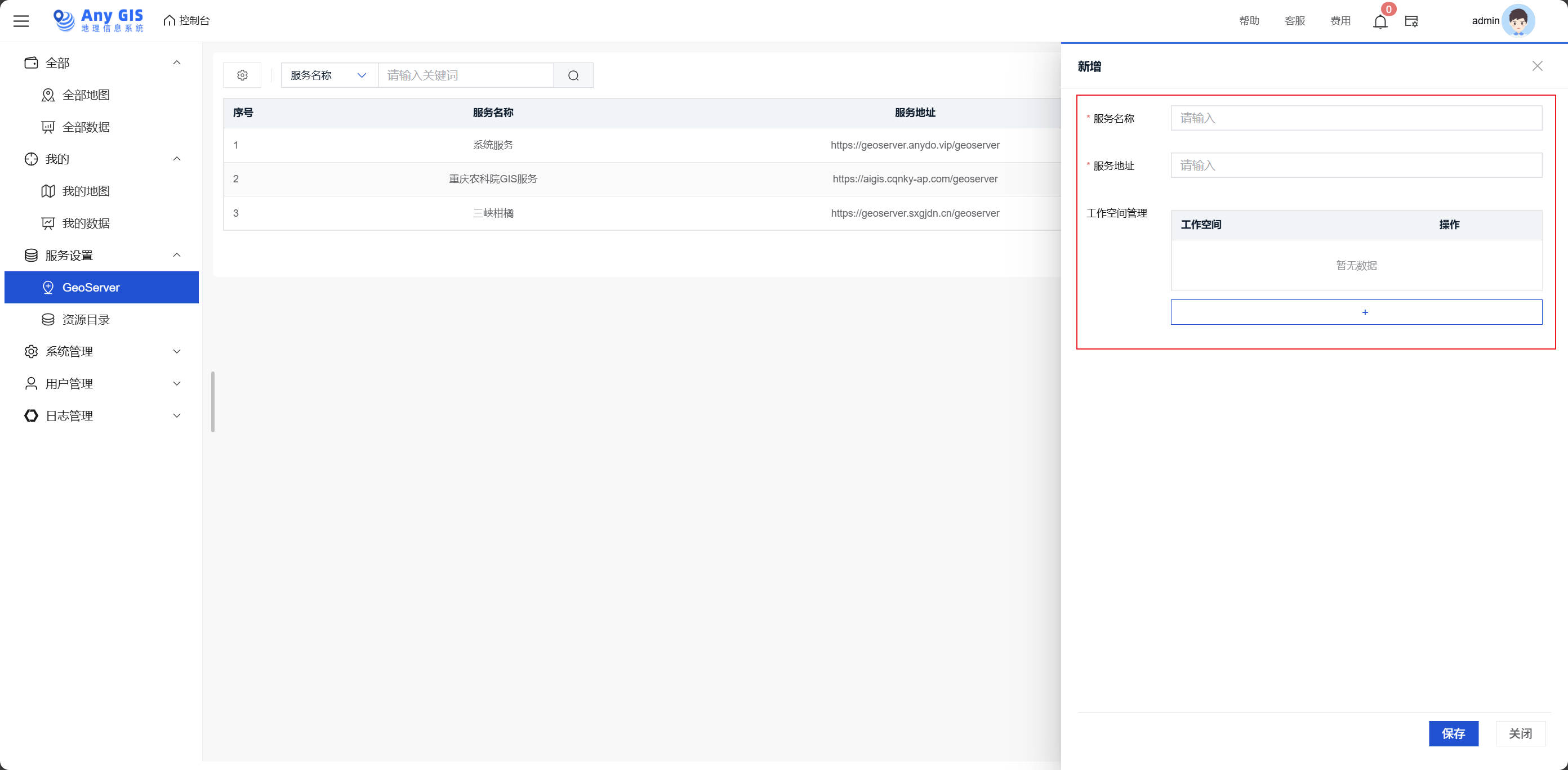Focus the 服务地址 input field
The width and height of the screenshot is (1568, 770).
click(x=1356, y=165)
